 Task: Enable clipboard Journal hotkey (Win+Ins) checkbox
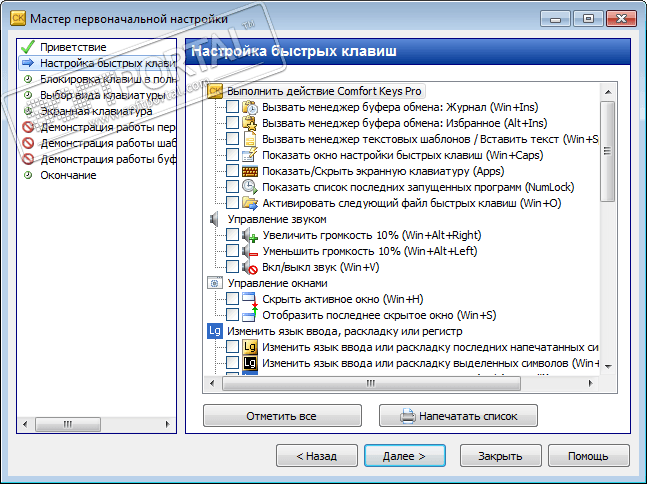coord(232,107)
